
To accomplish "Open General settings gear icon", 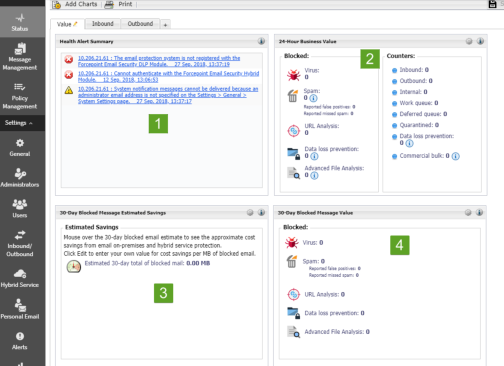I will [x=20, y=143].
